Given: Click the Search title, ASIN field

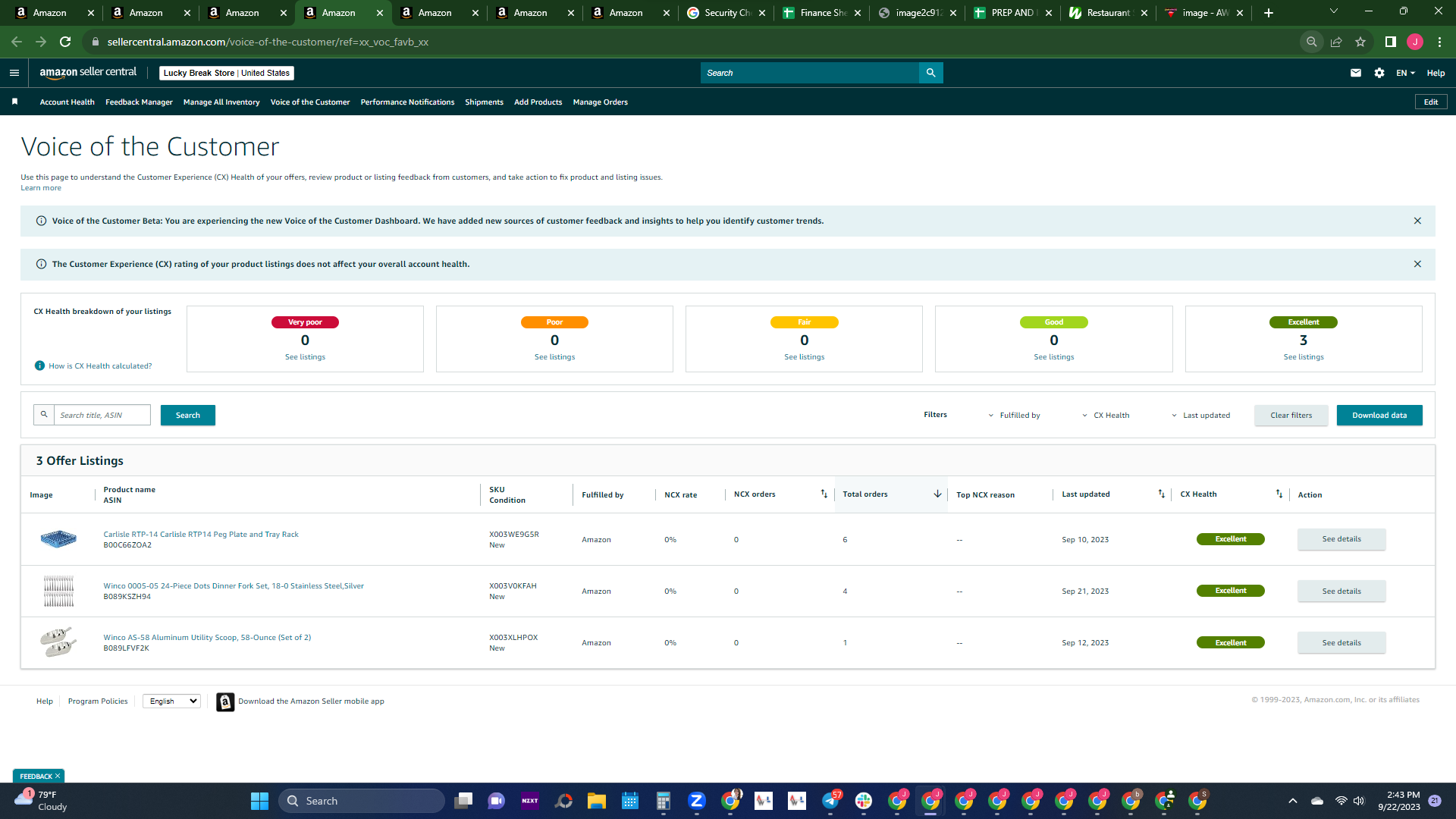Looking at the screenshot, I should coord(102,415).
